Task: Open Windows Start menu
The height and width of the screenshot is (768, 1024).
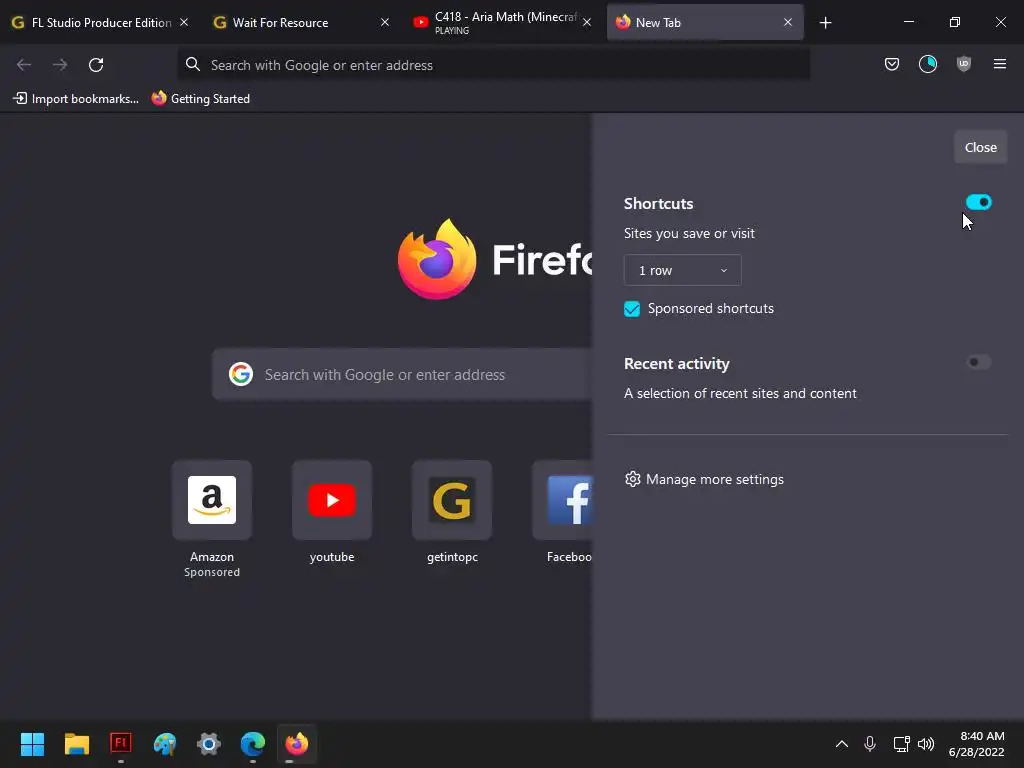Action: pos(32,744)
